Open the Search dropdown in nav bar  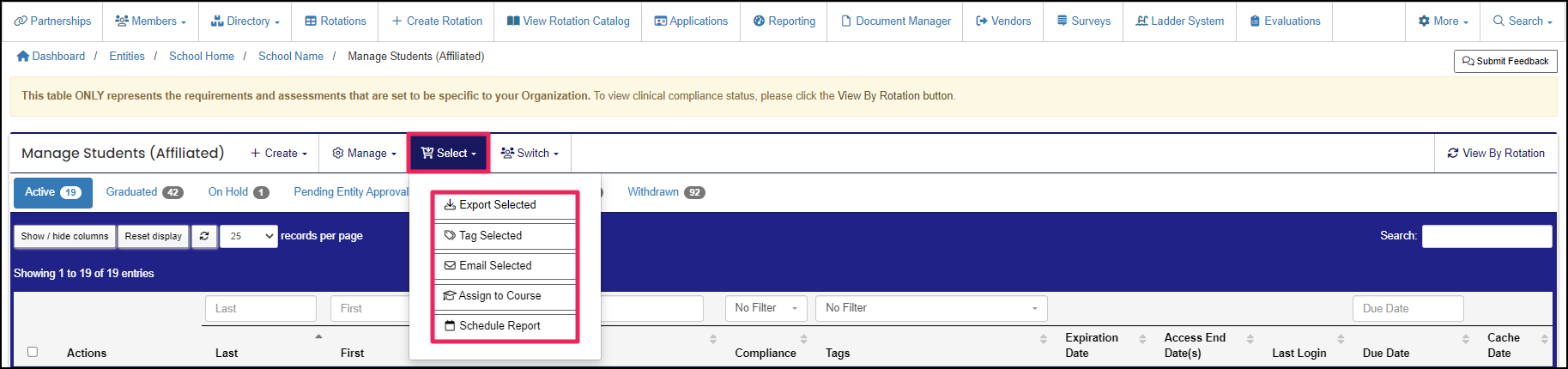(1523, 21)
